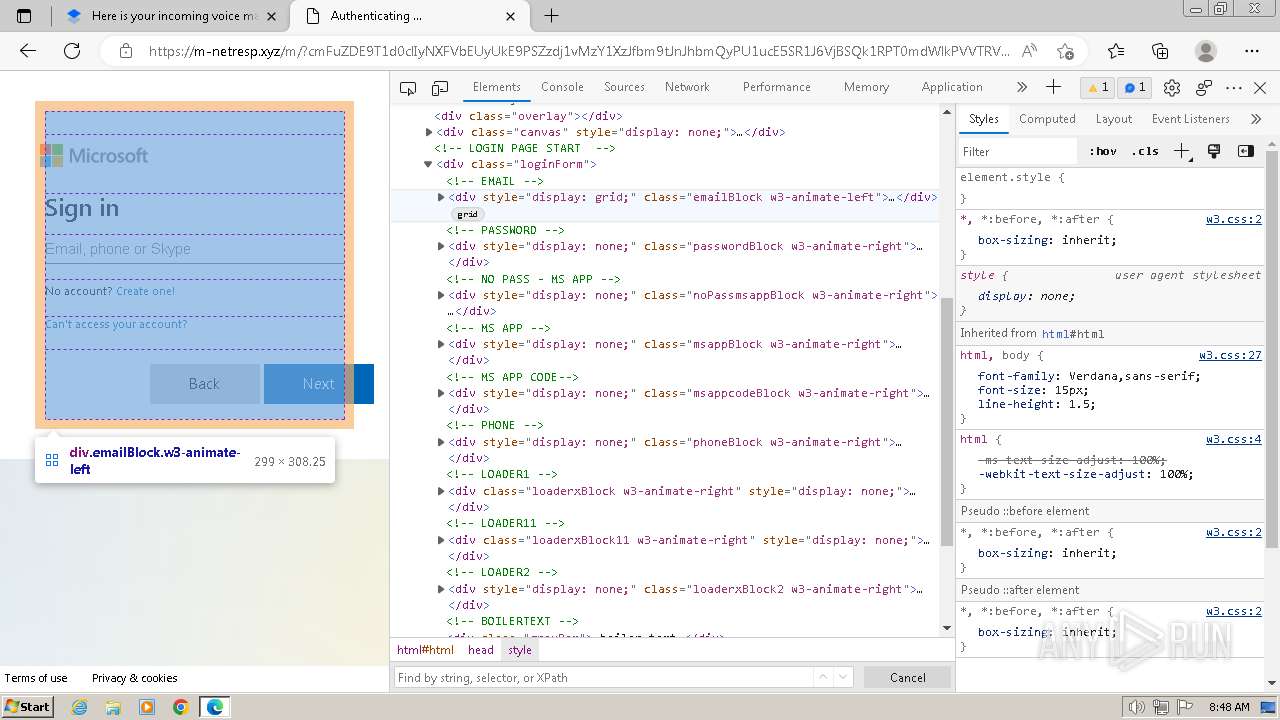Click the 'Create one!' link
Screen dimensions: 1280x720
click(145, 291)
